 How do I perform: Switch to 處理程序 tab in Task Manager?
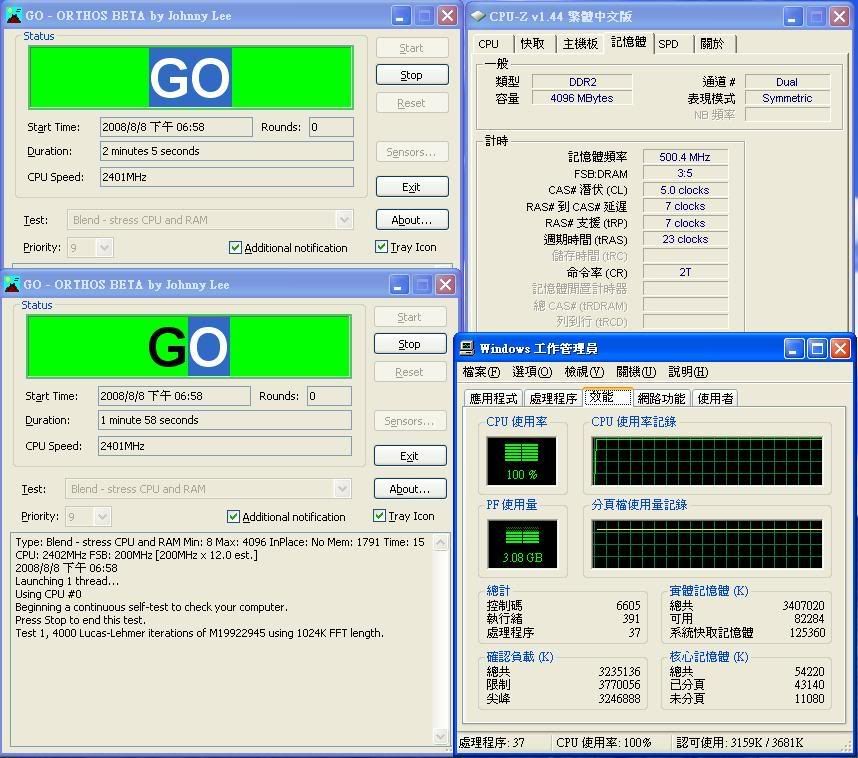[x=553, y=398]
